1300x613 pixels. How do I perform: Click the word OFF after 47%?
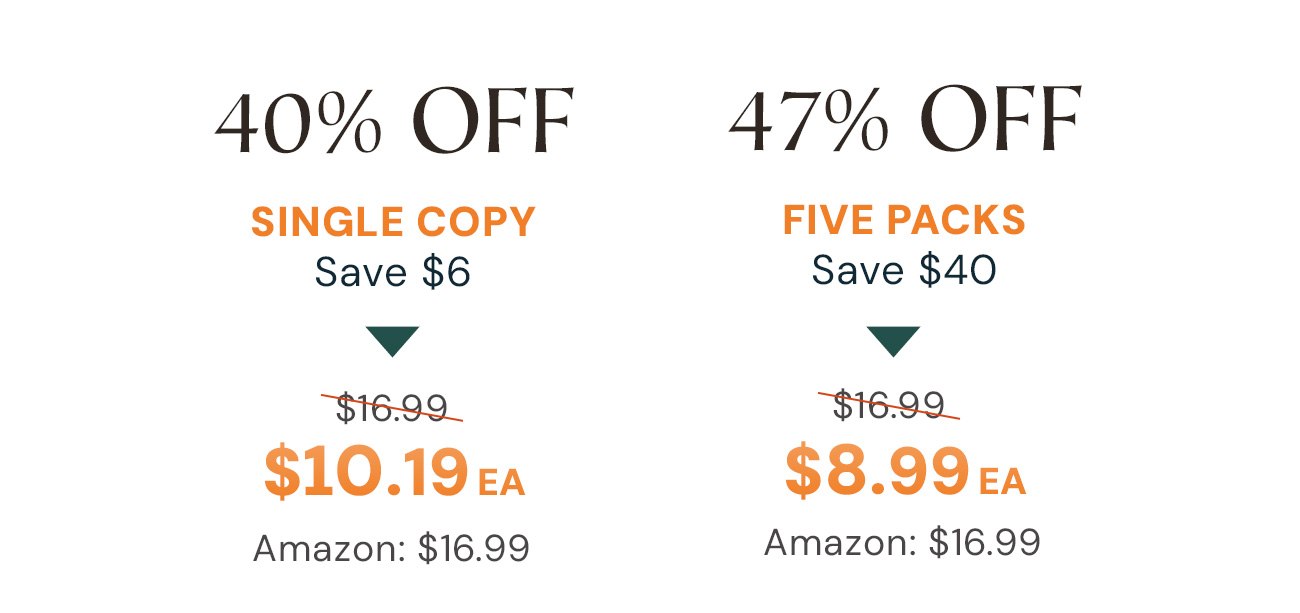coord(1003,122)
